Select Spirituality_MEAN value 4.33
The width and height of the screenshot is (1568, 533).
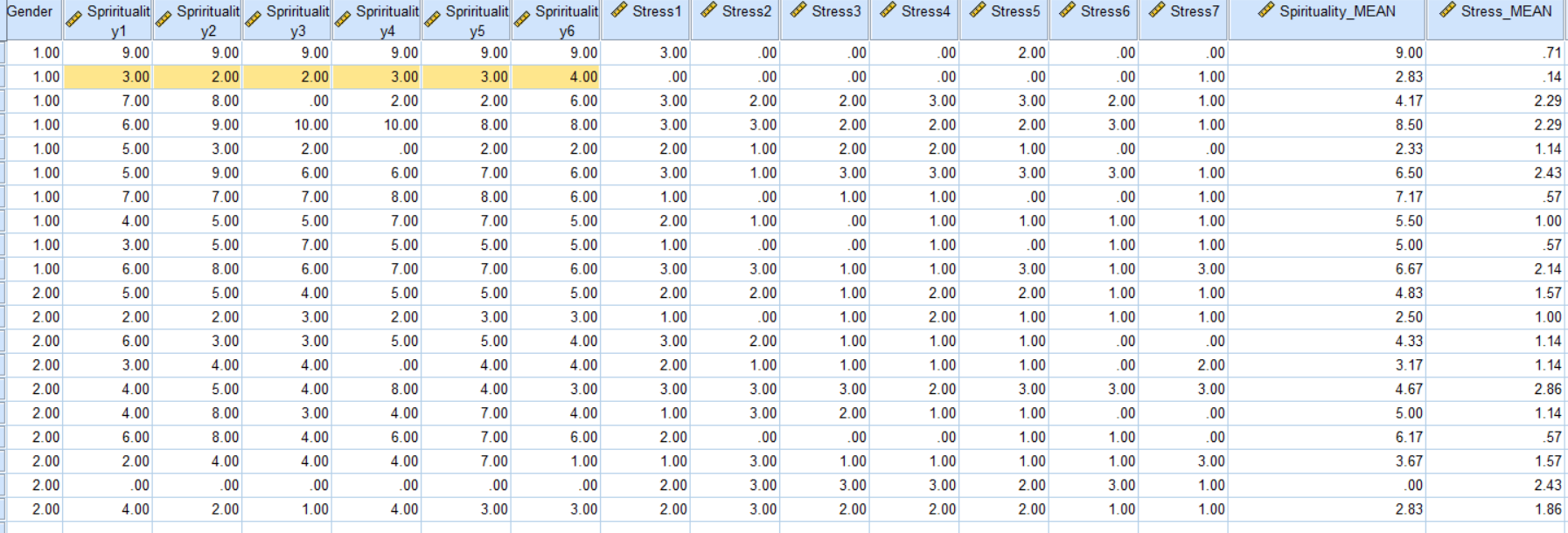click(x=1409, y=342)
